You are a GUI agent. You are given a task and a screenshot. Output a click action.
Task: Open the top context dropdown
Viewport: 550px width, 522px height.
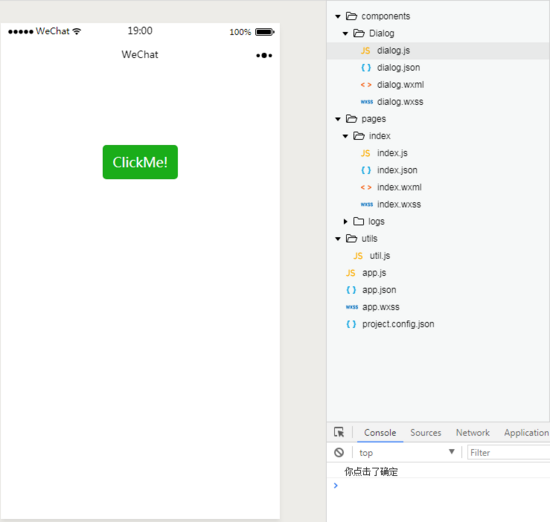click(x=407, y=453)
